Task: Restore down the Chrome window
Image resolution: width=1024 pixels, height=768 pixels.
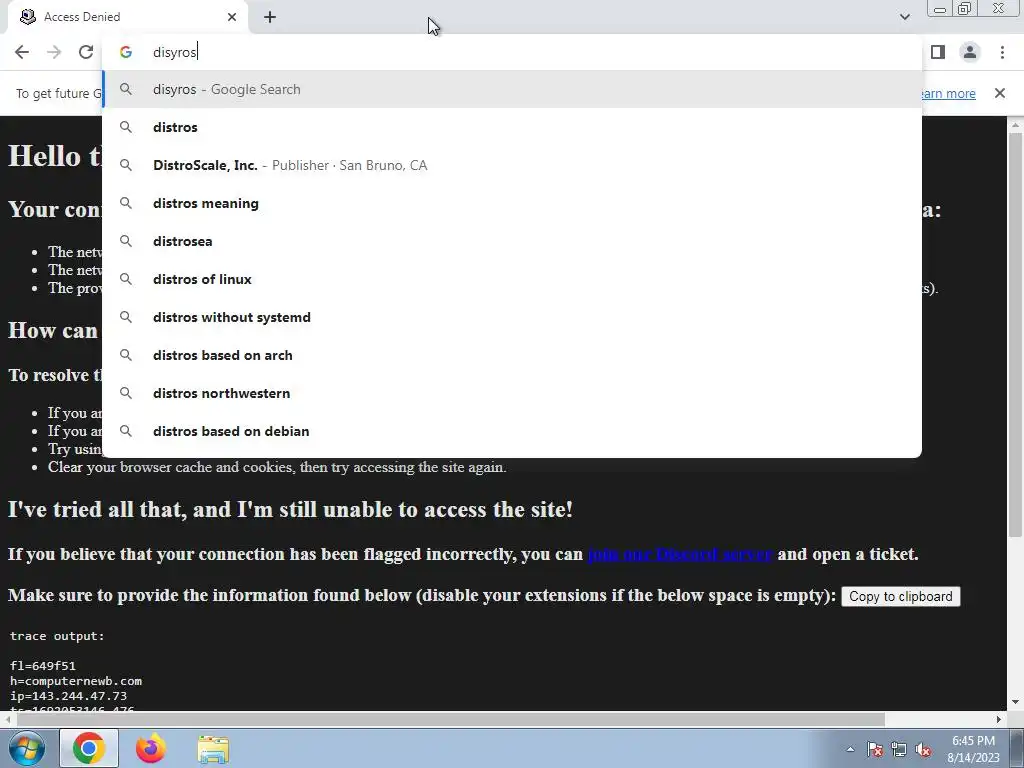Action: (x=965, y=9)
